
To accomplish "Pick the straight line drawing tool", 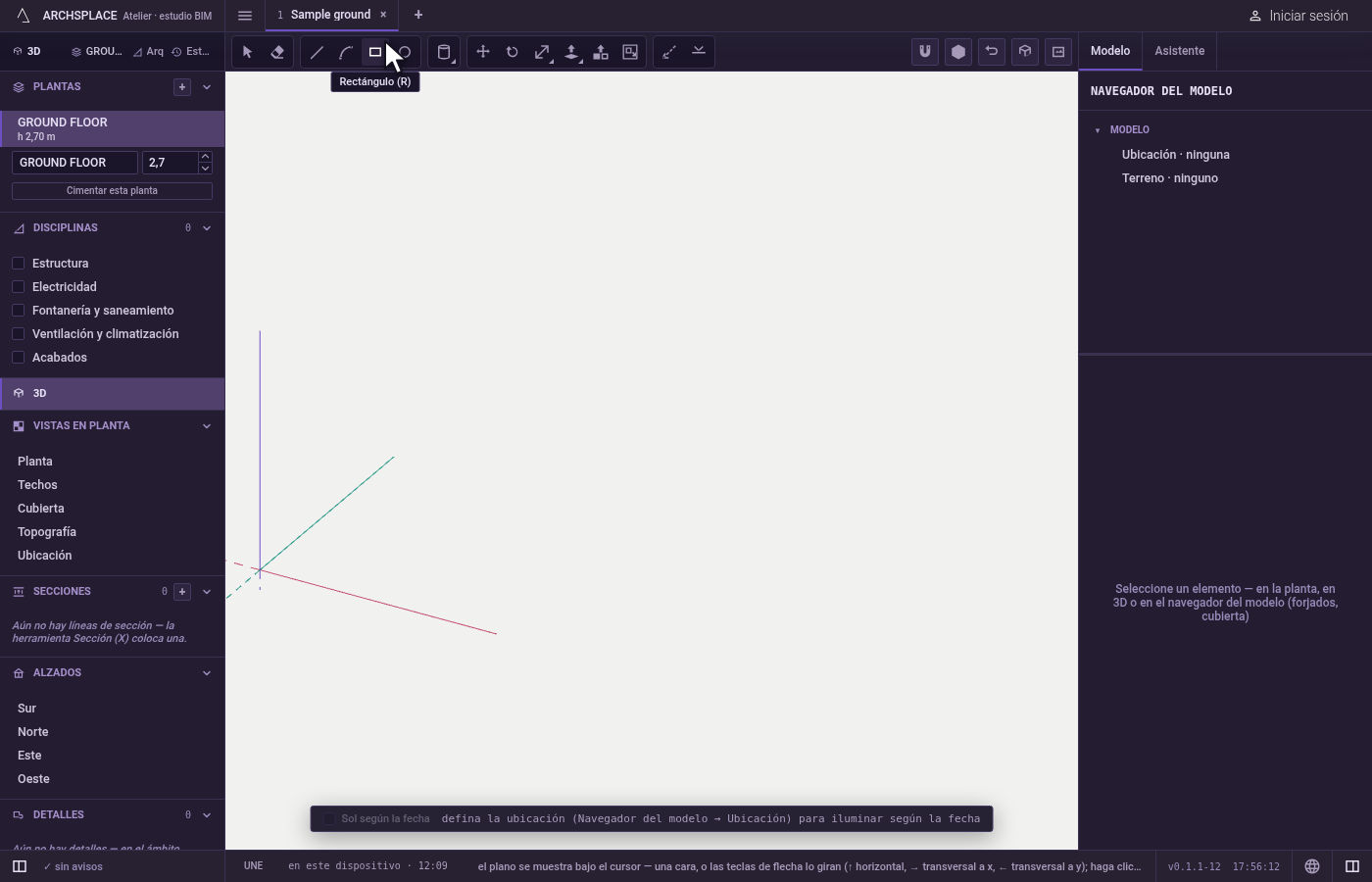I will click(x=317, y=52).
